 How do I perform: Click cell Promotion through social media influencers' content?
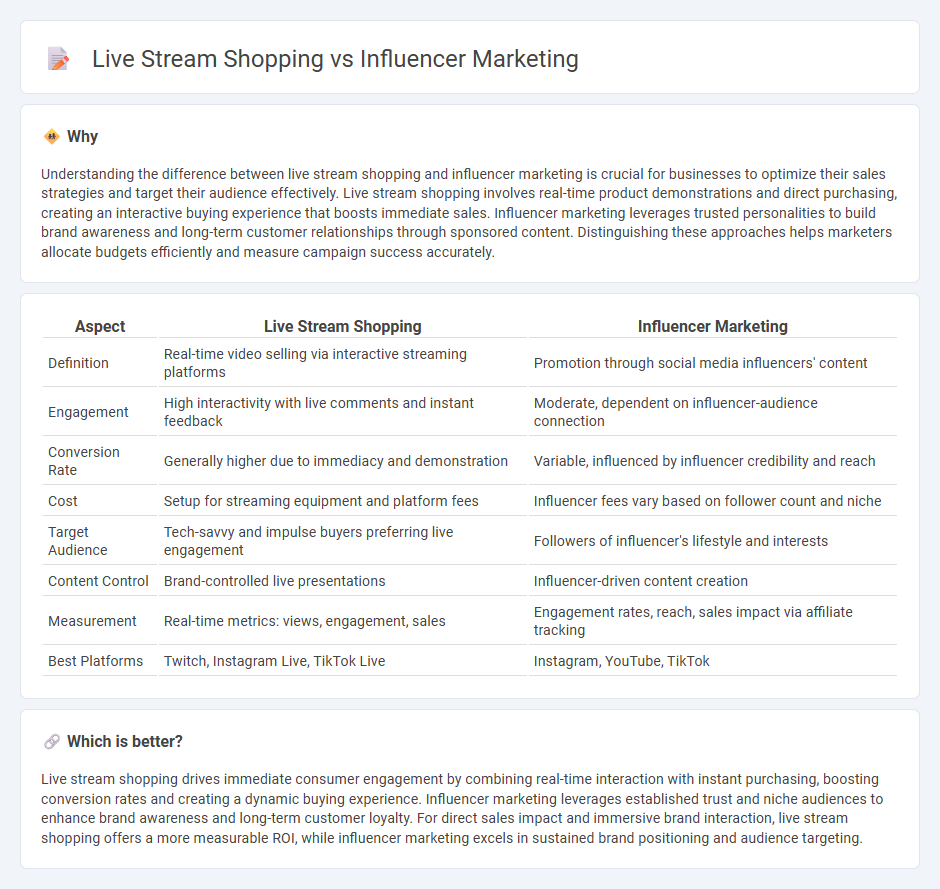click(713, 363)
